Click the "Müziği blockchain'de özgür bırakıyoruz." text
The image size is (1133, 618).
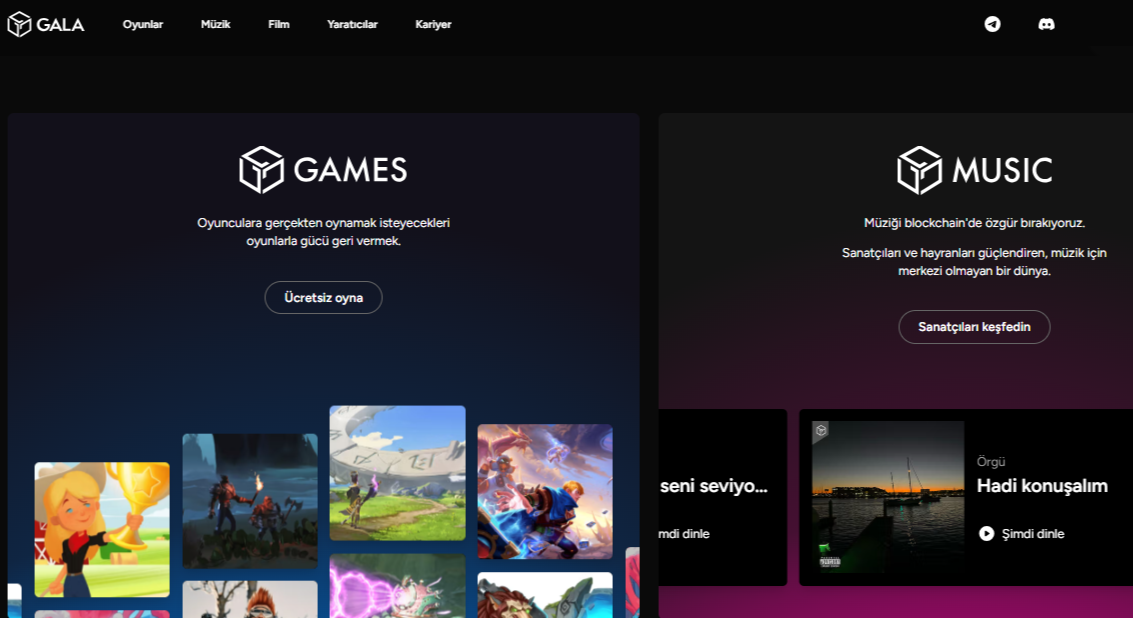974,223
